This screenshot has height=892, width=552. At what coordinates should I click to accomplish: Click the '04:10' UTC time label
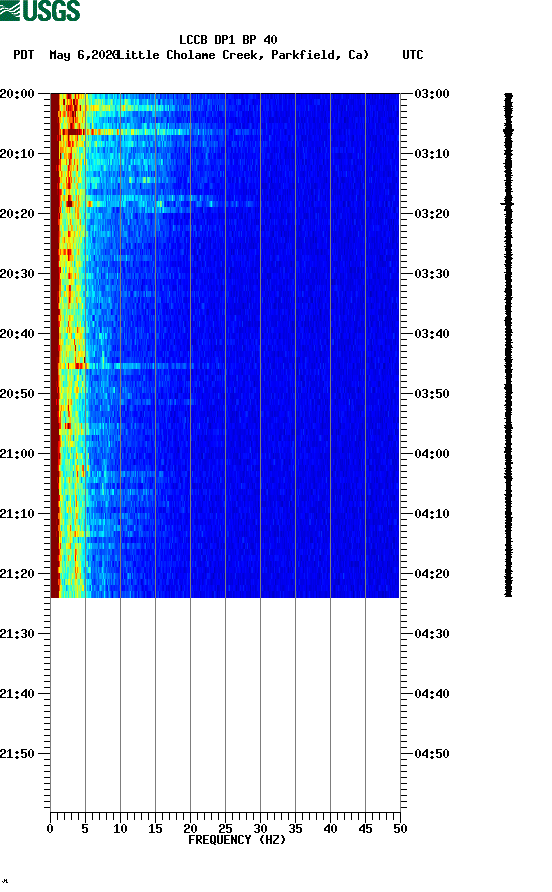432,514
